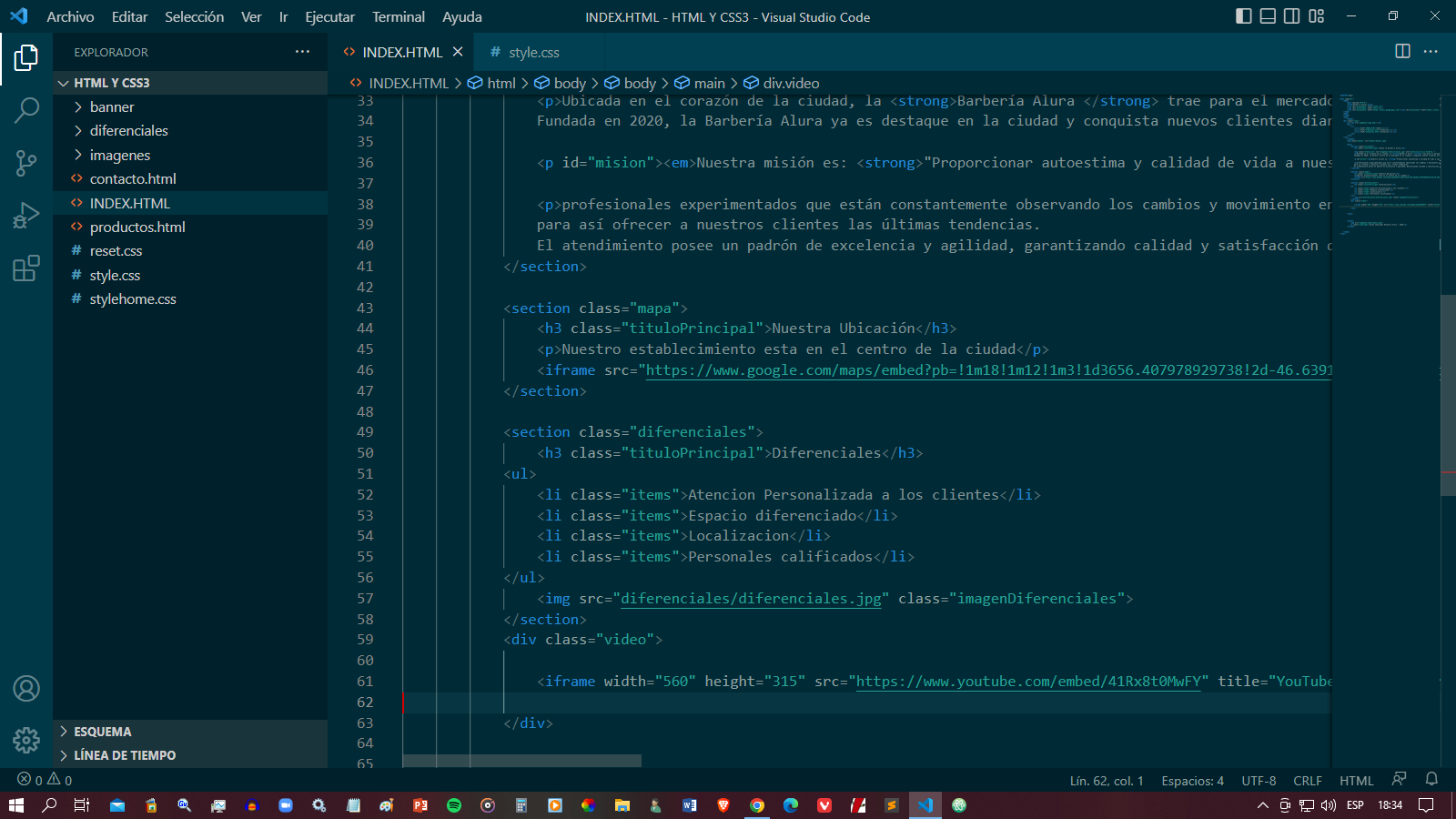Click the Explorer more actions ellipsis

[302, 52]
